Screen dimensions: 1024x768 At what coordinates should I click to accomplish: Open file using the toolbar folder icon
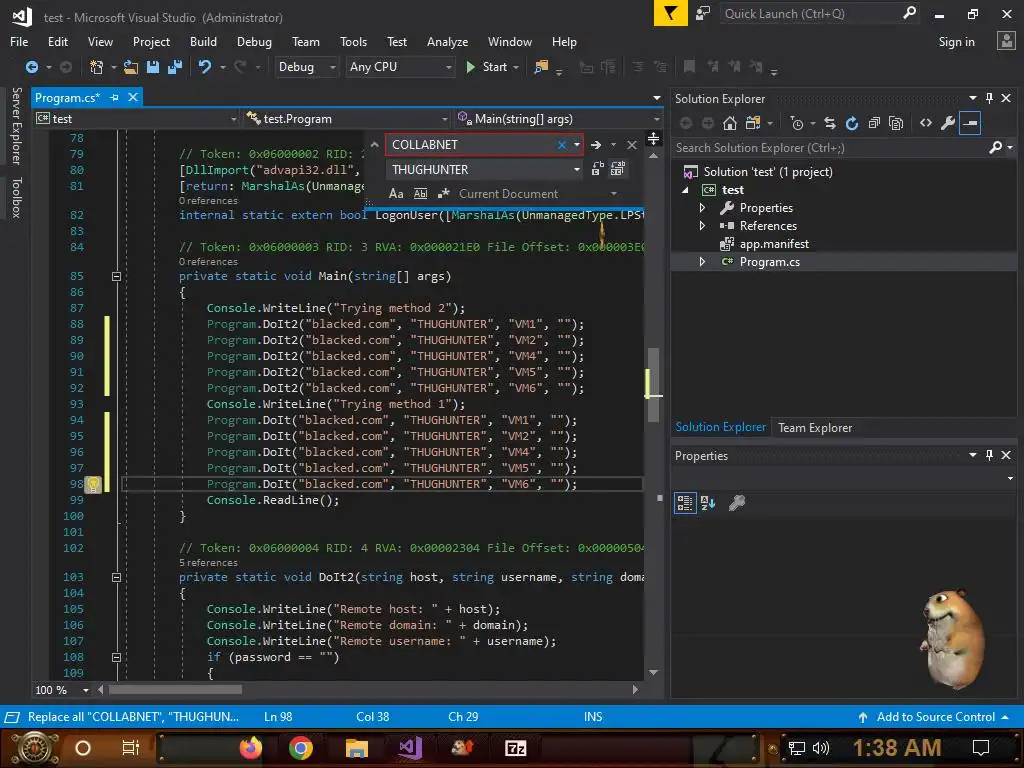click(x=131, y=67)
